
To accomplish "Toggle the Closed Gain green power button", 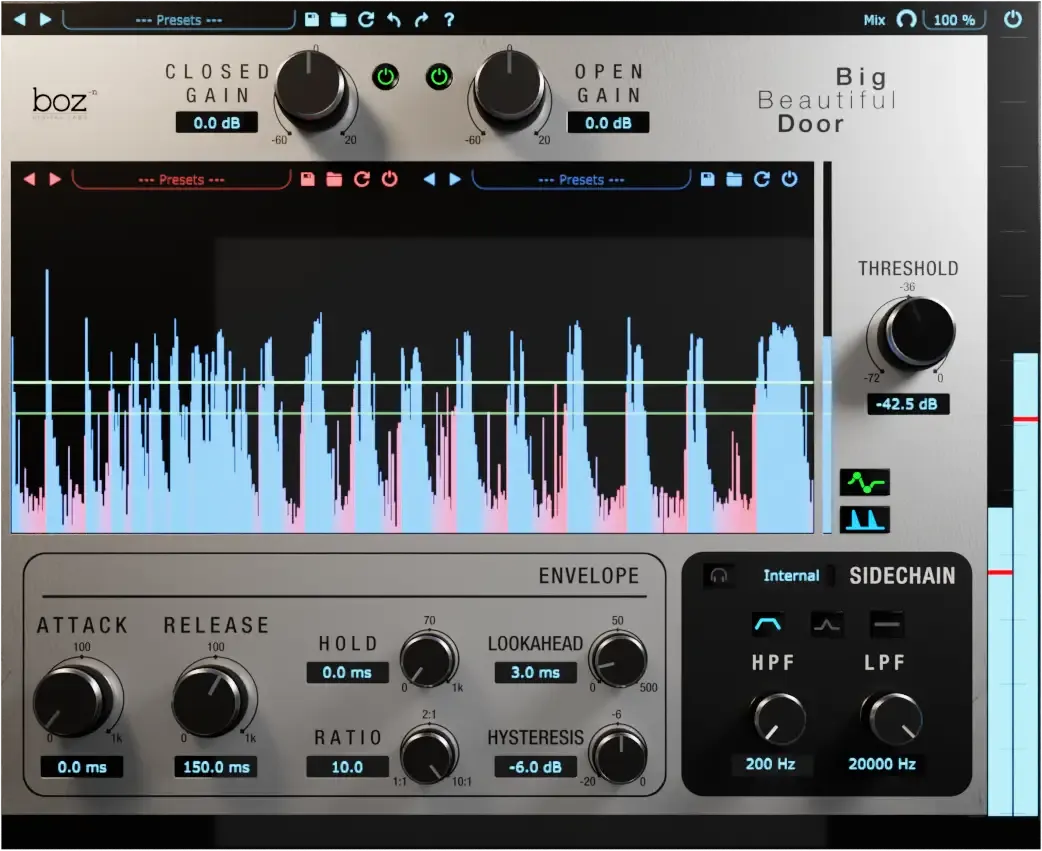I will pos(385,77).
